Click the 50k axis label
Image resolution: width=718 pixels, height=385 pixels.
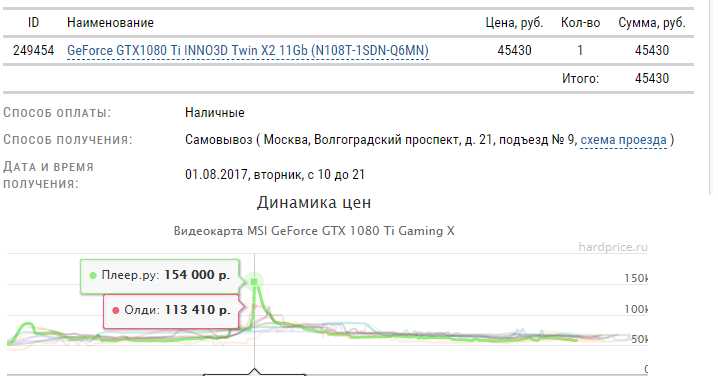pos(639,340)
